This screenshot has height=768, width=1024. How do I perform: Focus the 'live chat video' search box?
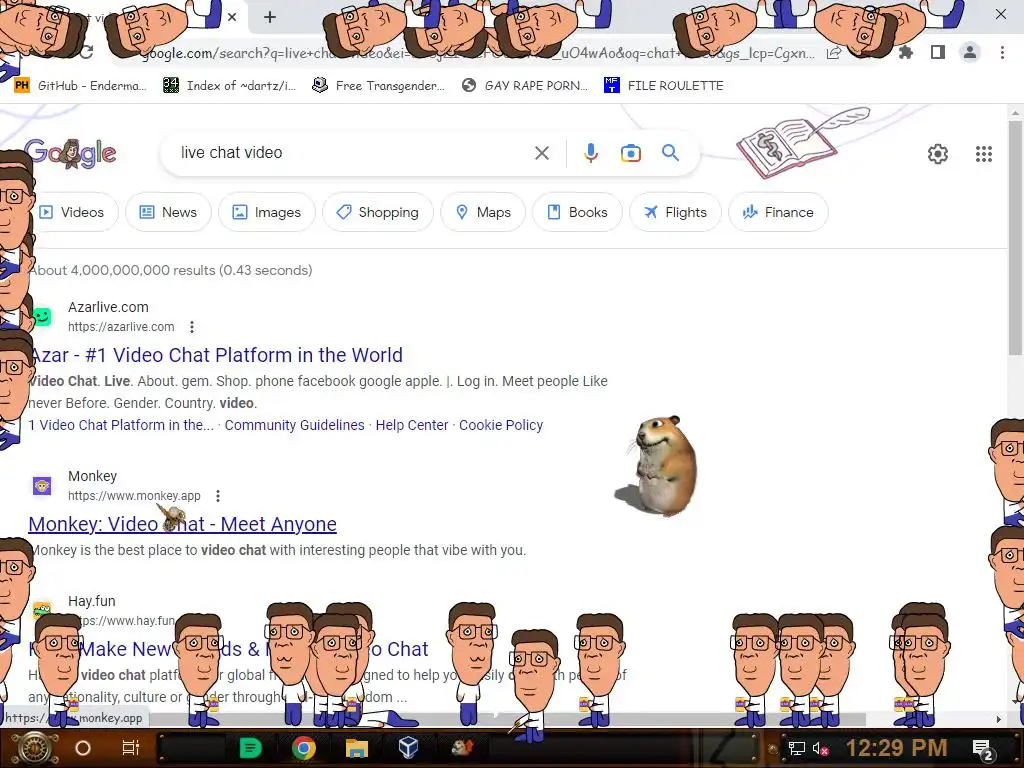pyautogui.click(x=353, y=153)
